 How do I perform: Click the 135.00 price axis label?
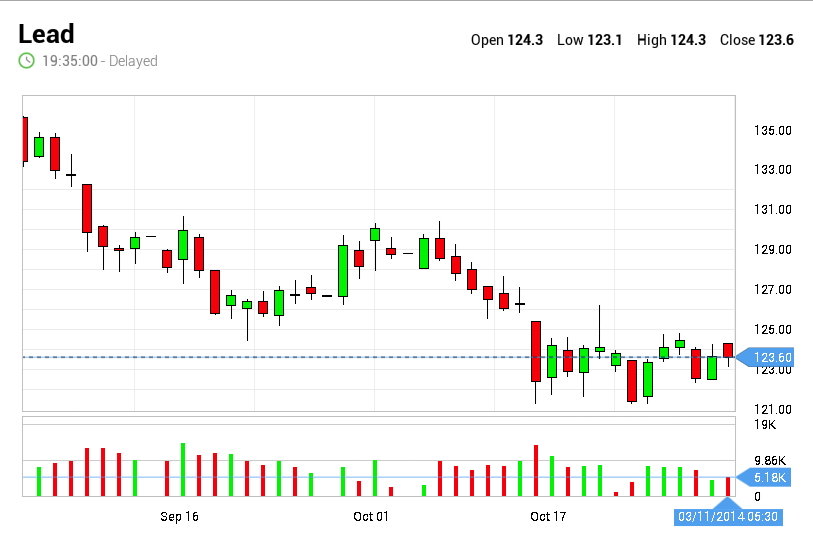coord(773,131)
